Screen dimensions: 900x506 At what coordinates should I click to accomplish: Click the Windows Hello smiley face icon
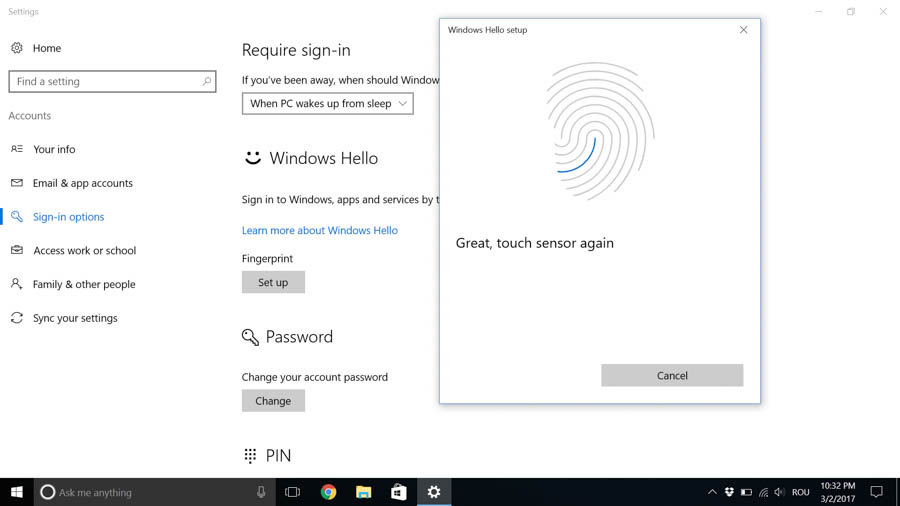253,158
